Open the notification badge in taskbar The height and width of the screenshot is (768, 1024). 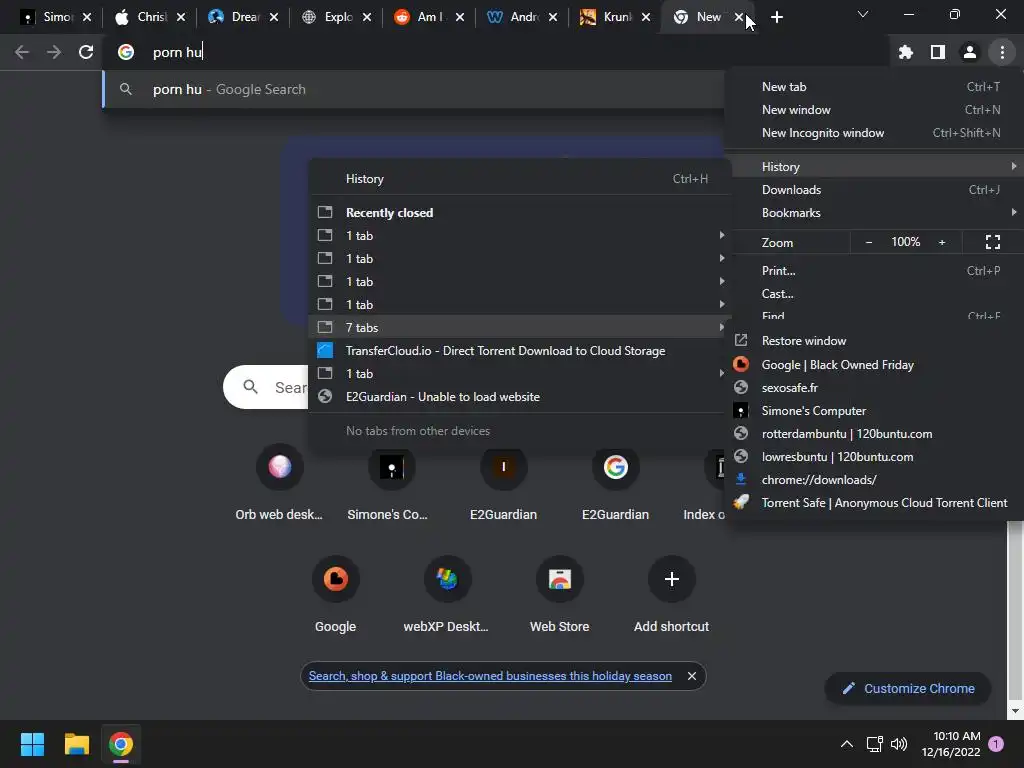(996, 744)
